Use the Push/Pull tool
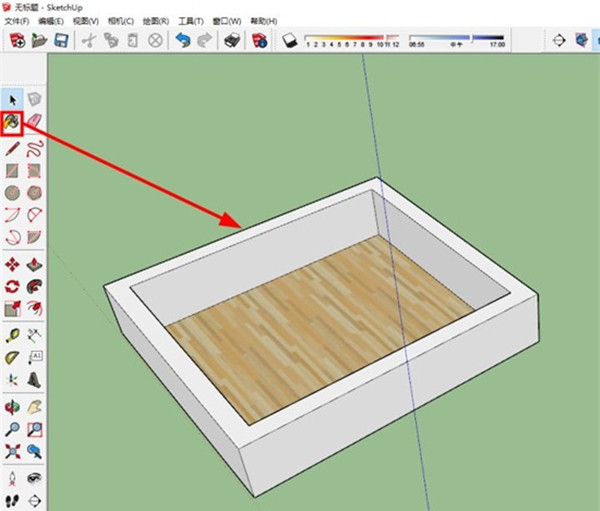Screen dimensions: 600x511 click(35, 264)
